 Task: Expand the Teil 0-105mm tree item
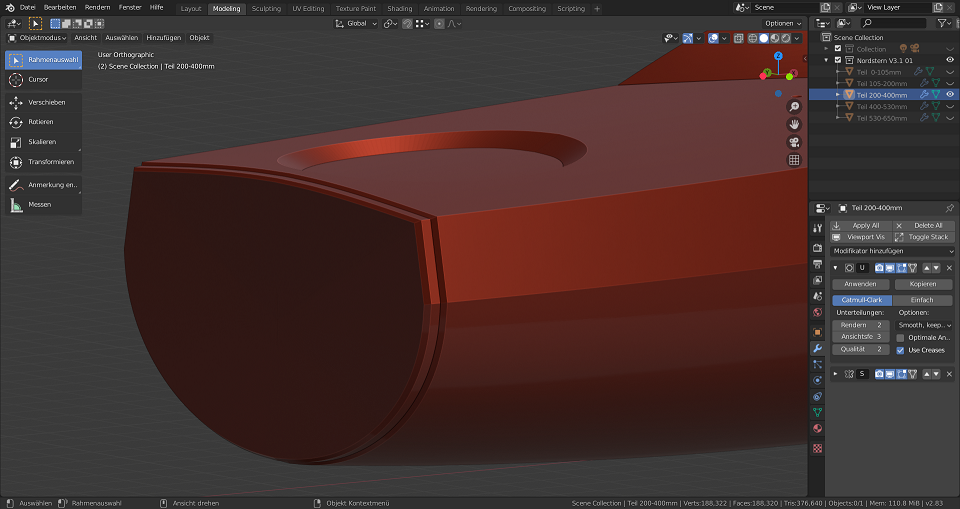[838, 72]
